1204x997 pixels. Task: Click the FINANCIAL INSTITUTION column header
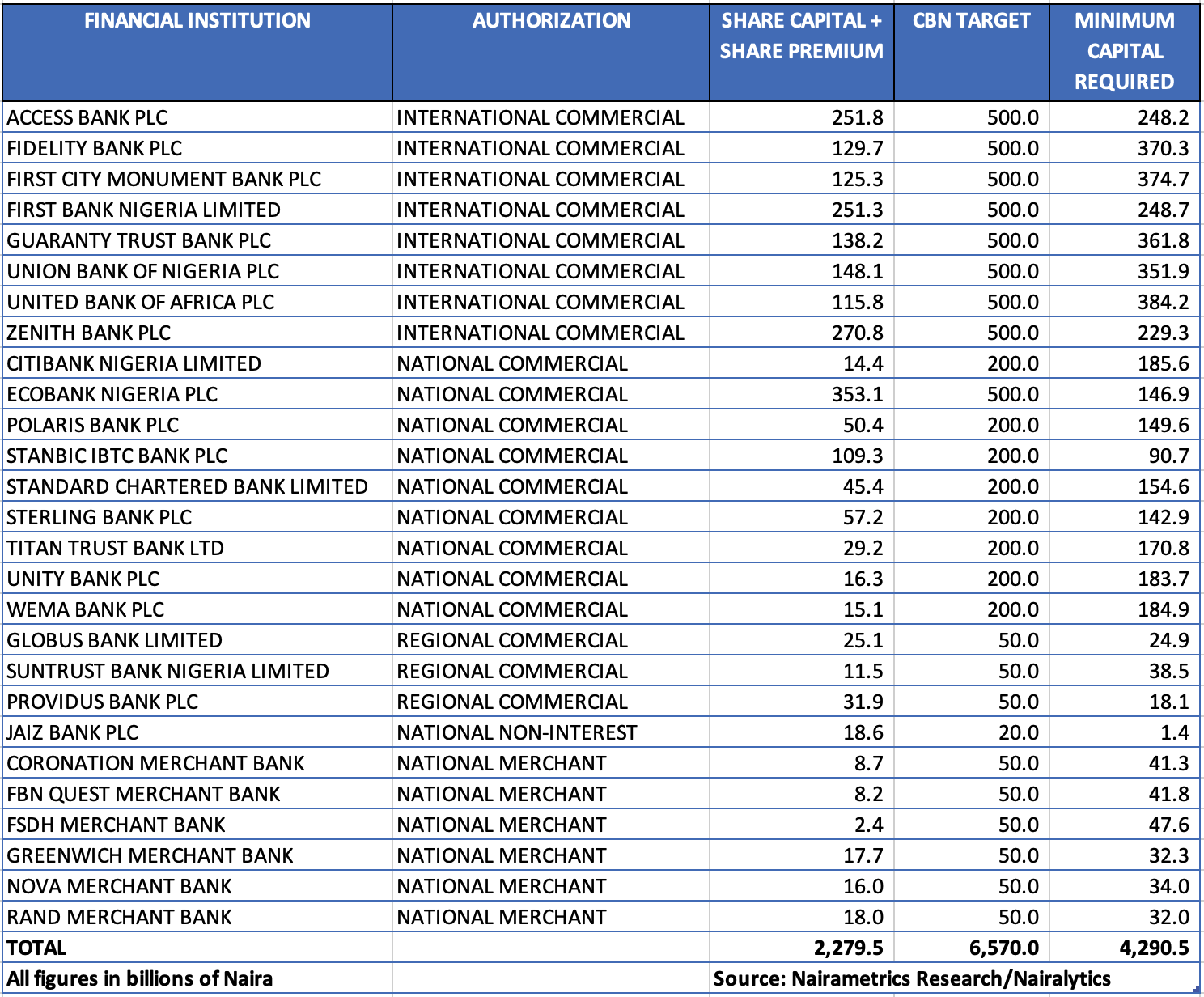coord(197,21)
